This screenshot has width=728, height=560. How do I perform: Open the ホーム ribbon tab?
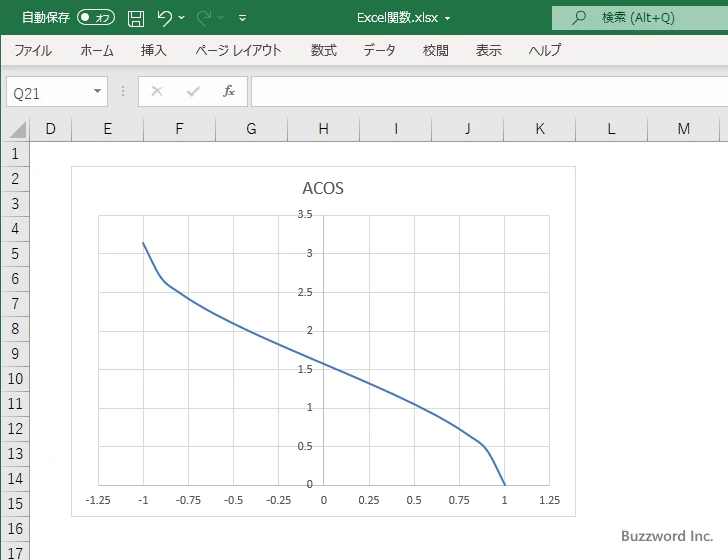pyautogui.click(x=97, y=50)
